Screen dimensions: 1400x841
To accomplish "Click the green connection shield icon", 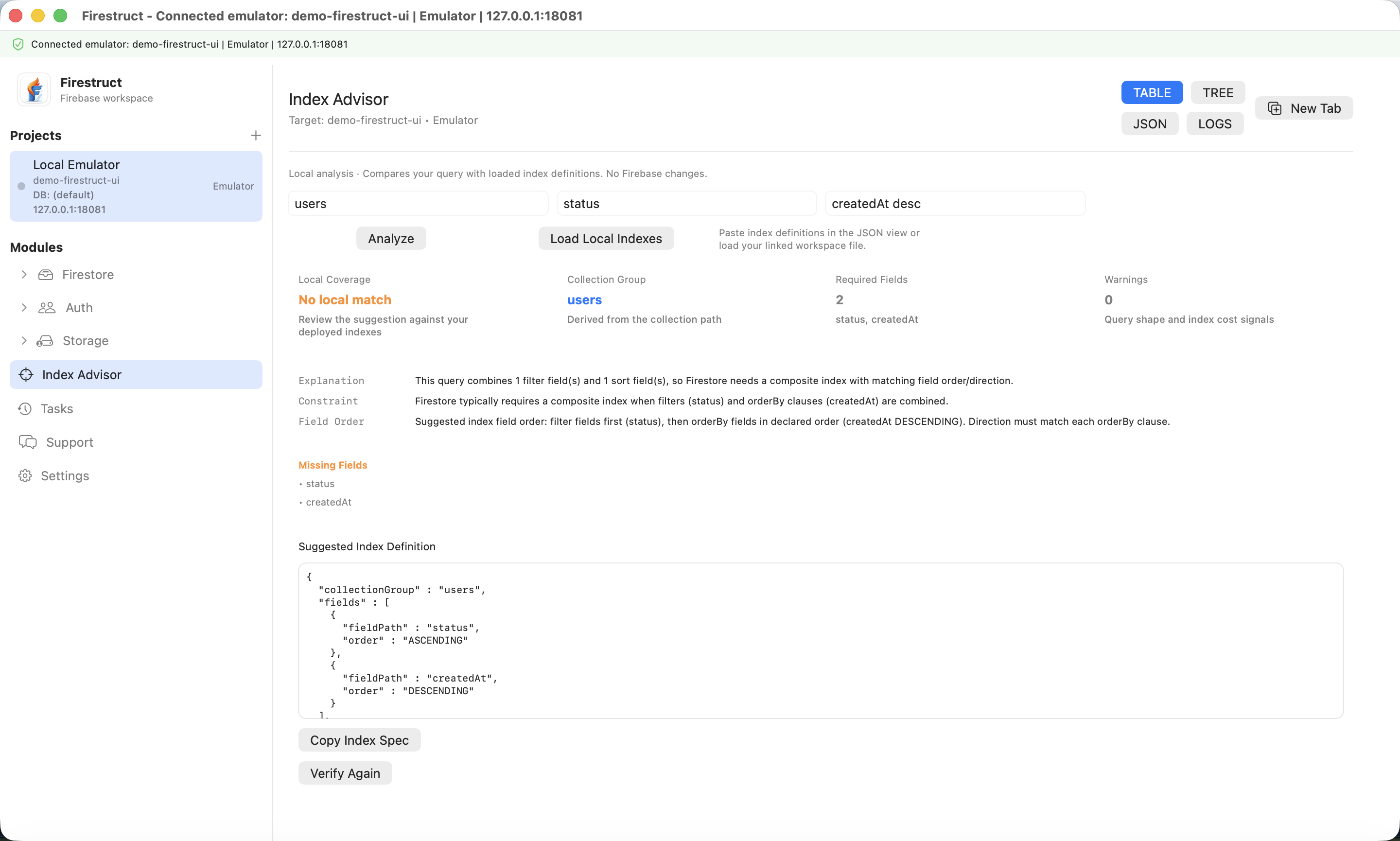I will click(x=18, y=44).
